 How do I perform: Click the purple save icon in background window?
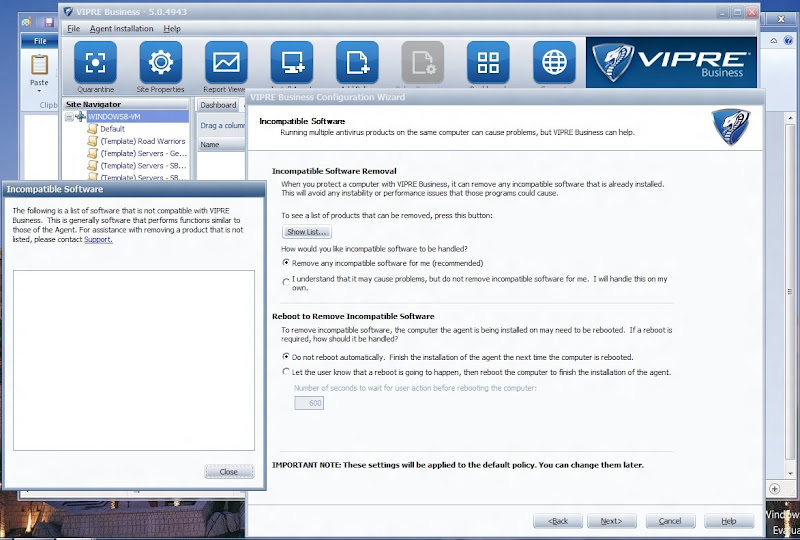point(49,21)
